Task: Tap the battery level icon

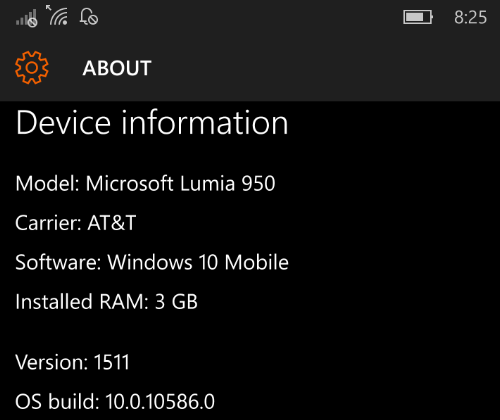Action: [x=418, y=17]
